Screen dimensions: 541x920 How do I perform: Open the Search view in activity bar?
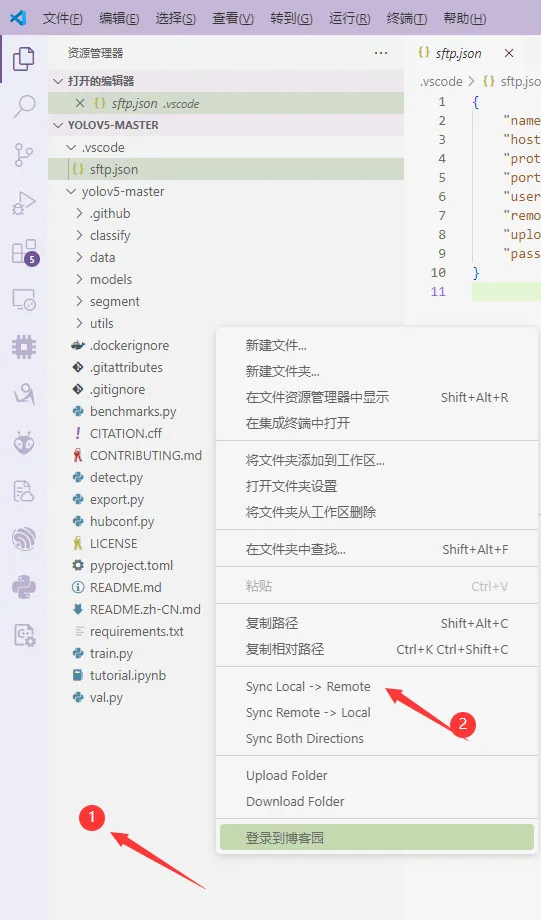(24, 106)
